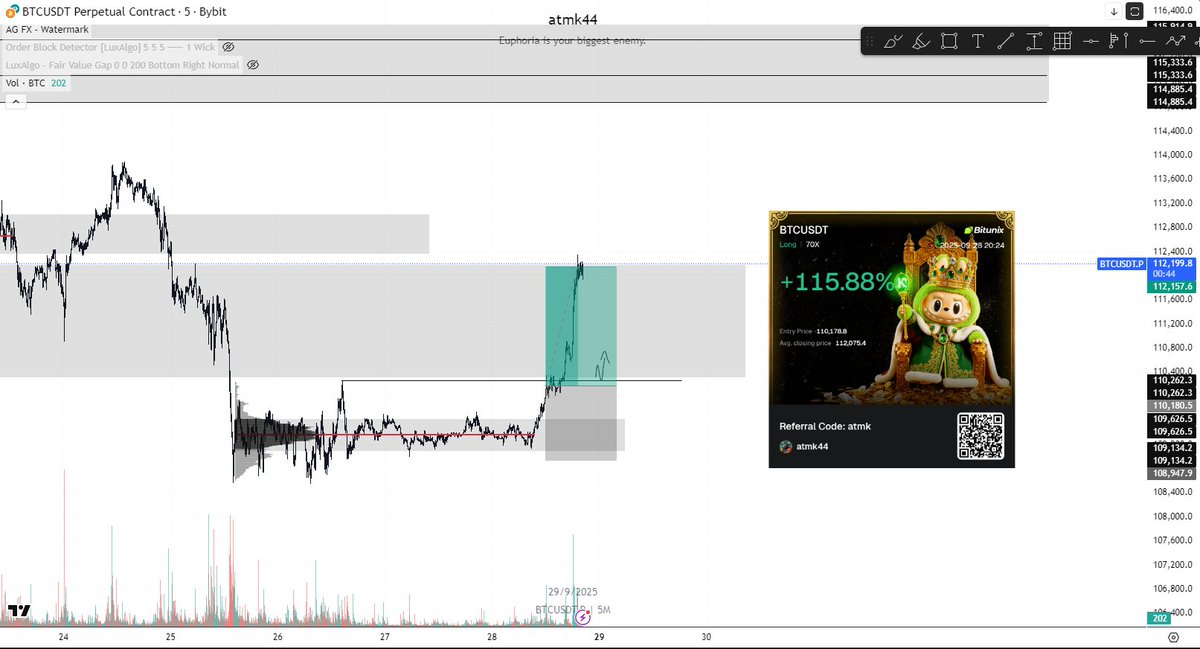Image resolution: width=1200 pixels, height=649 pixels.
Task: Click the BTCUSDT.P price label on axis
Action: tap(1120, 264)
